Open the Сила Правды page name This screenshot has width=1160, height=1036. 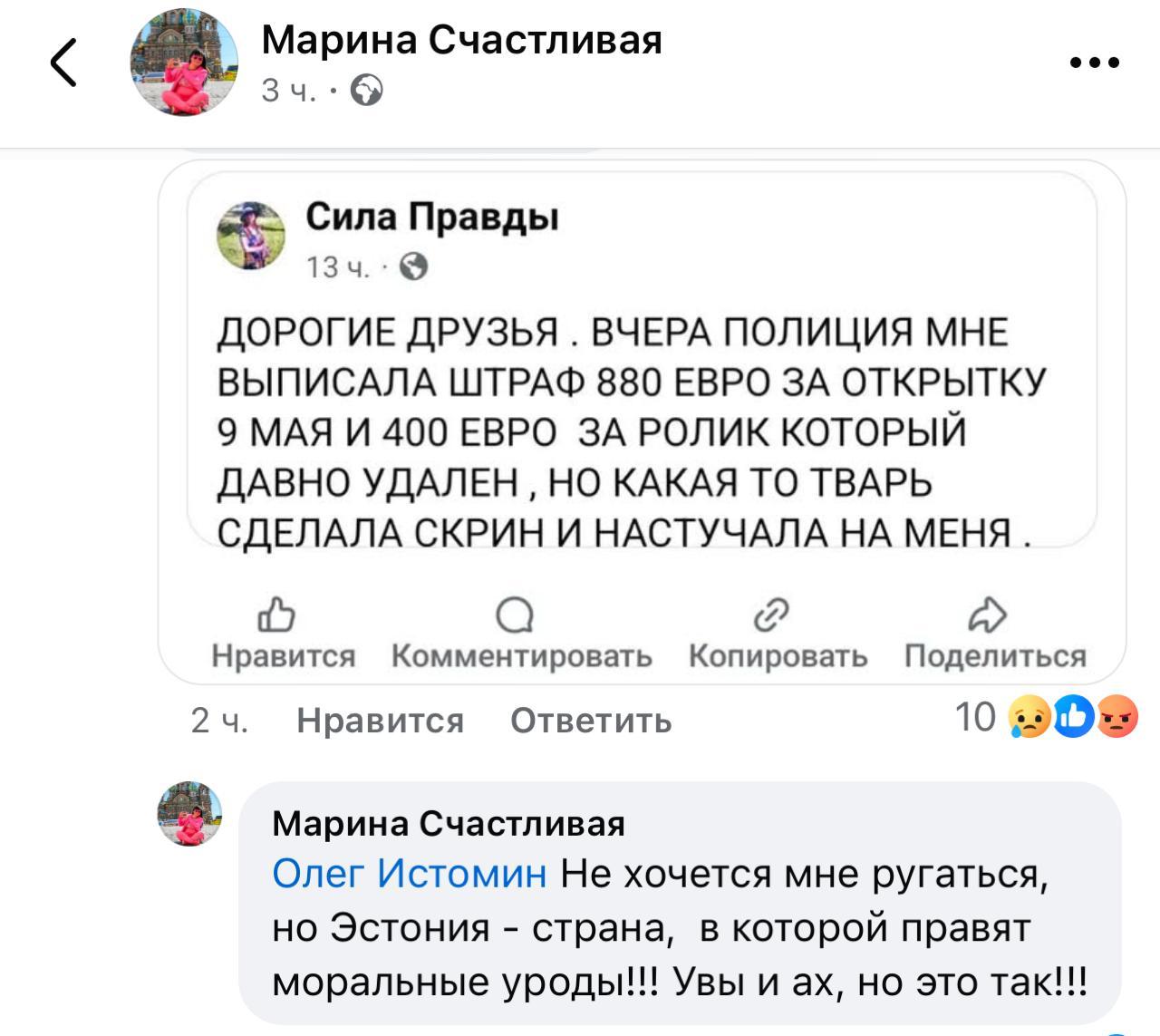point(431,217)
